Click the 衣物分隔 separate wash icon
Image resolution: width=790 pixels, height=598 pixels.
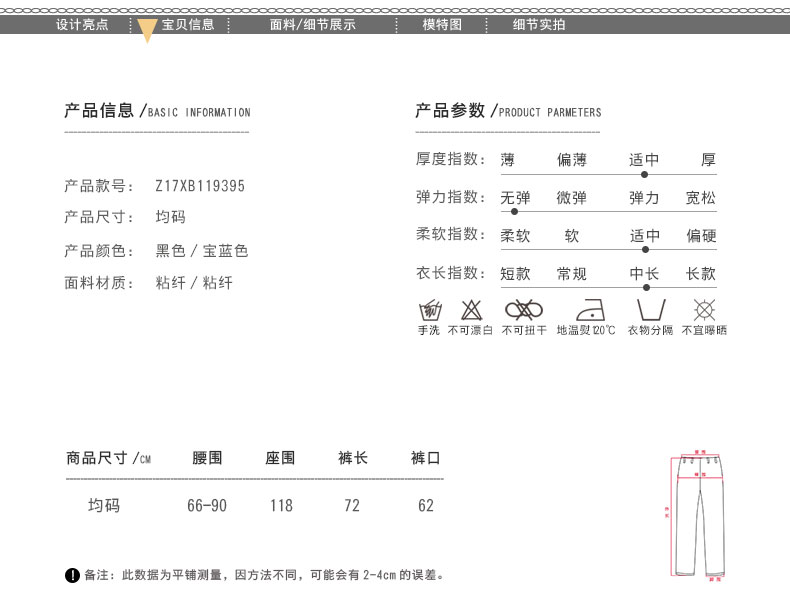point(651,310)
